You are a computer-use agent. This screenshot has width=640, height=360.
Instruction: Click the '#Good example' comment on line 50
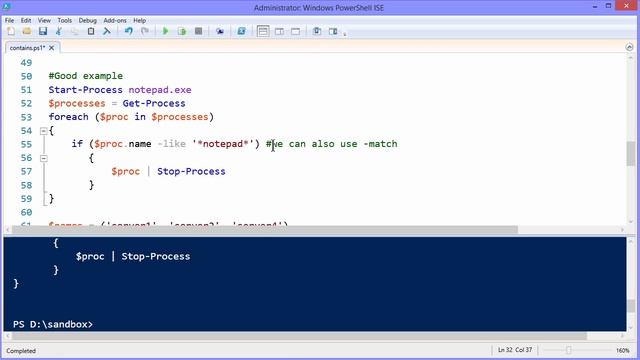point(86,76)
